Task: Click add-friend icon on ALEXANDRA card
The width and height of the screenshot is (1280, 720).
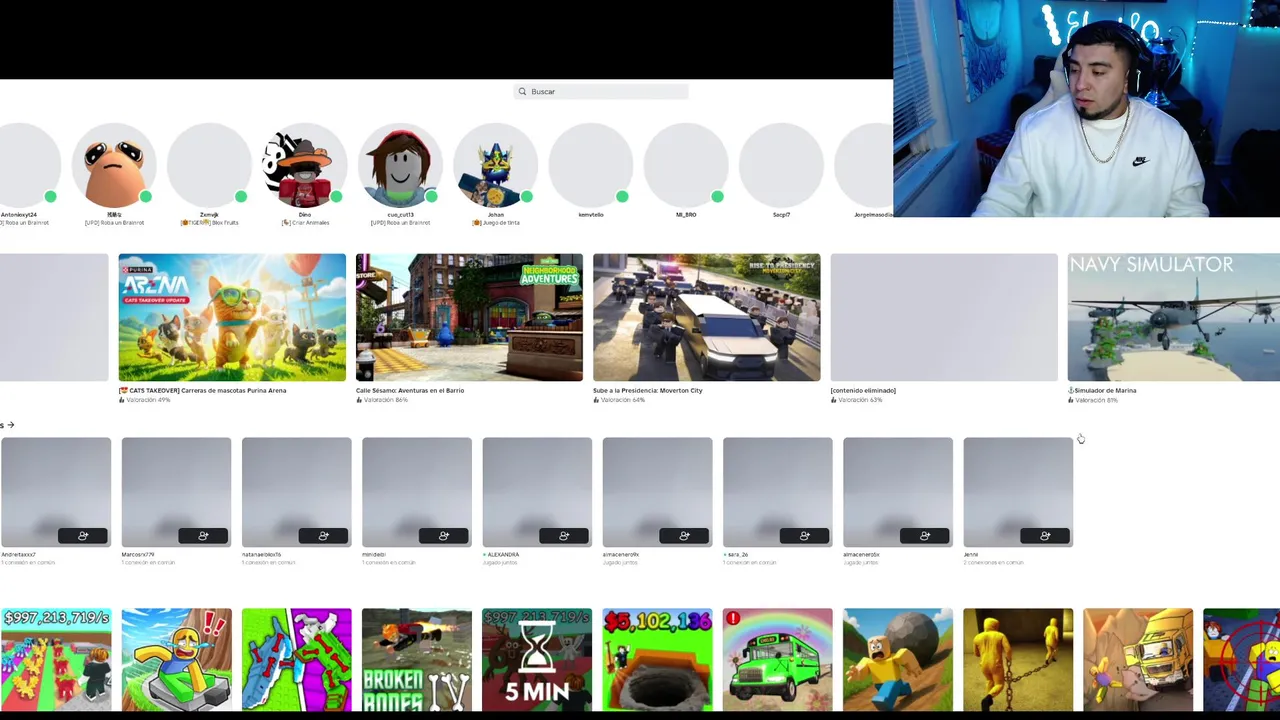Action: 564,536
